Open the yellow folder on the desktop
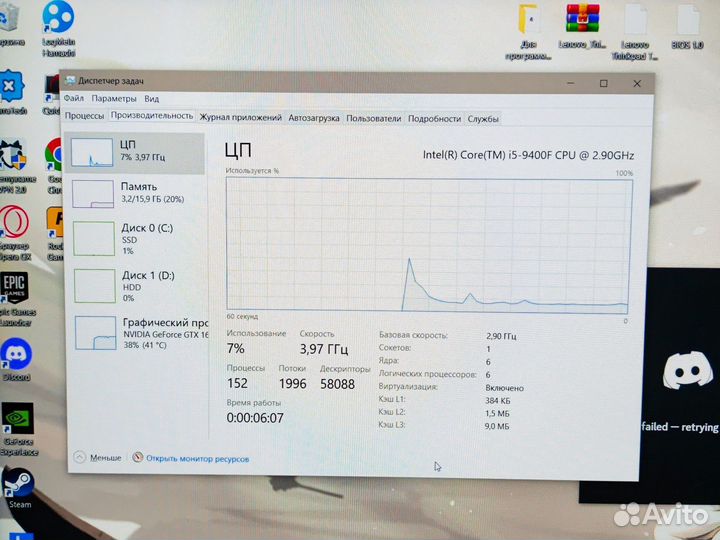This screenshot has width=720, height=540. click(x=529, y=30)
